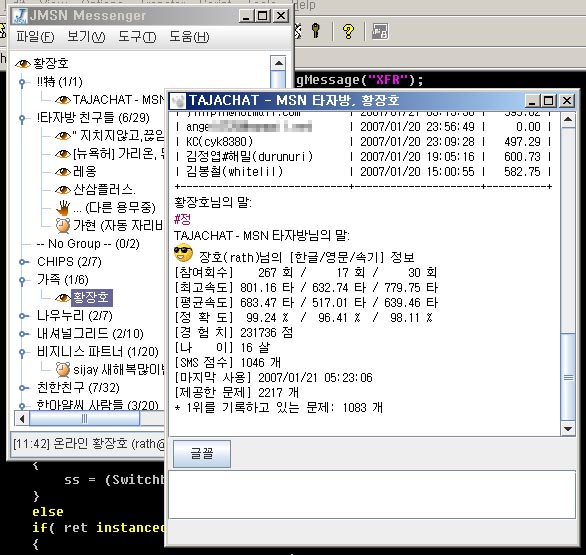The image size is (586, 555).
Task: Click the eye icon beside 지치지않고
Action: (63, 136)
